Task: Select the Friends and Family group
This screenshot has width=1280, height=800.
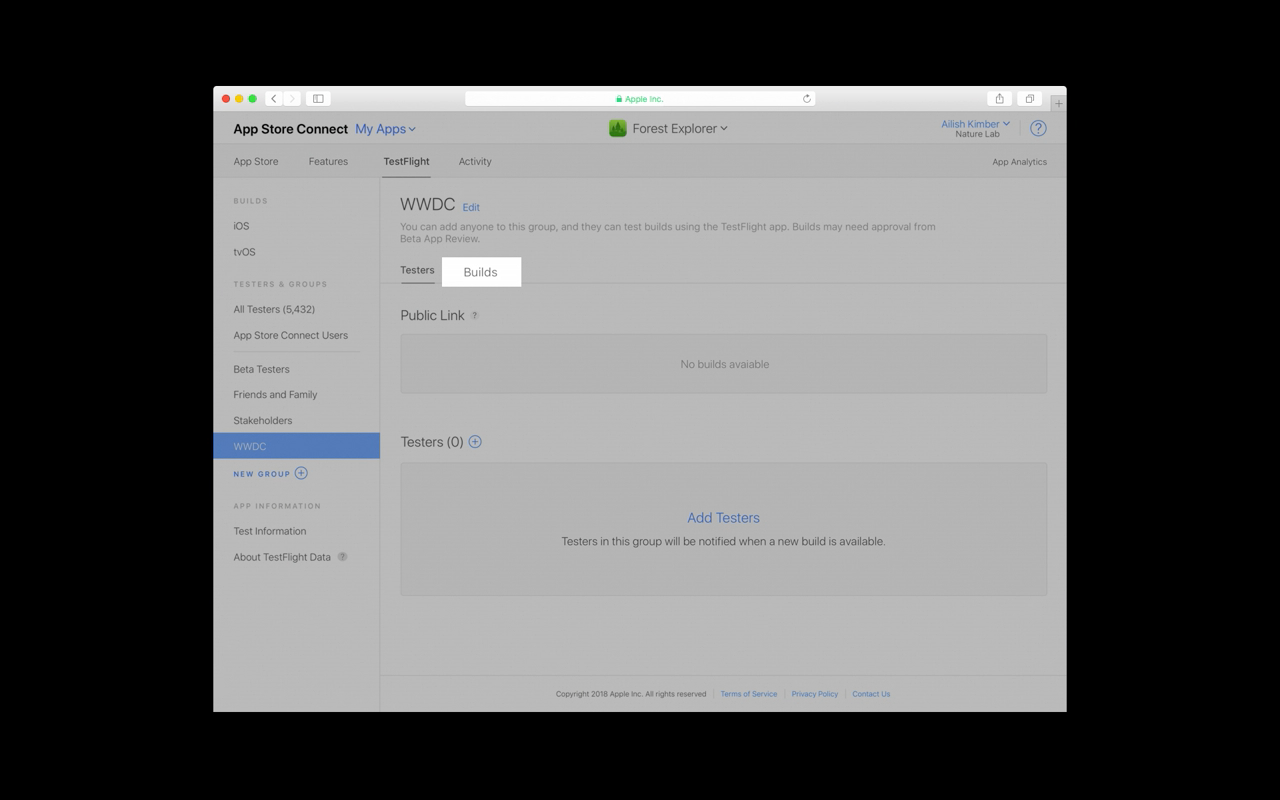Action: [275, 394]
